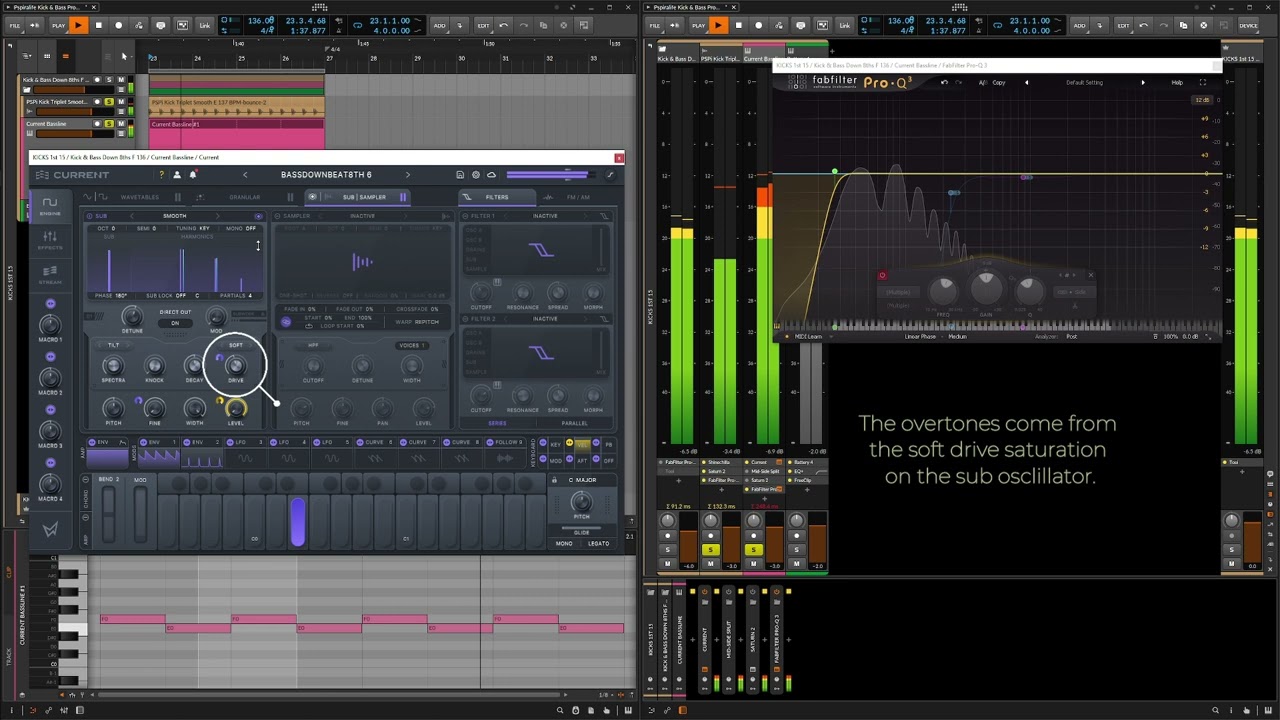This screenshot has height=720, width=1280.
Task: Solo the Current Bassline track
Action: click(110, 124)
